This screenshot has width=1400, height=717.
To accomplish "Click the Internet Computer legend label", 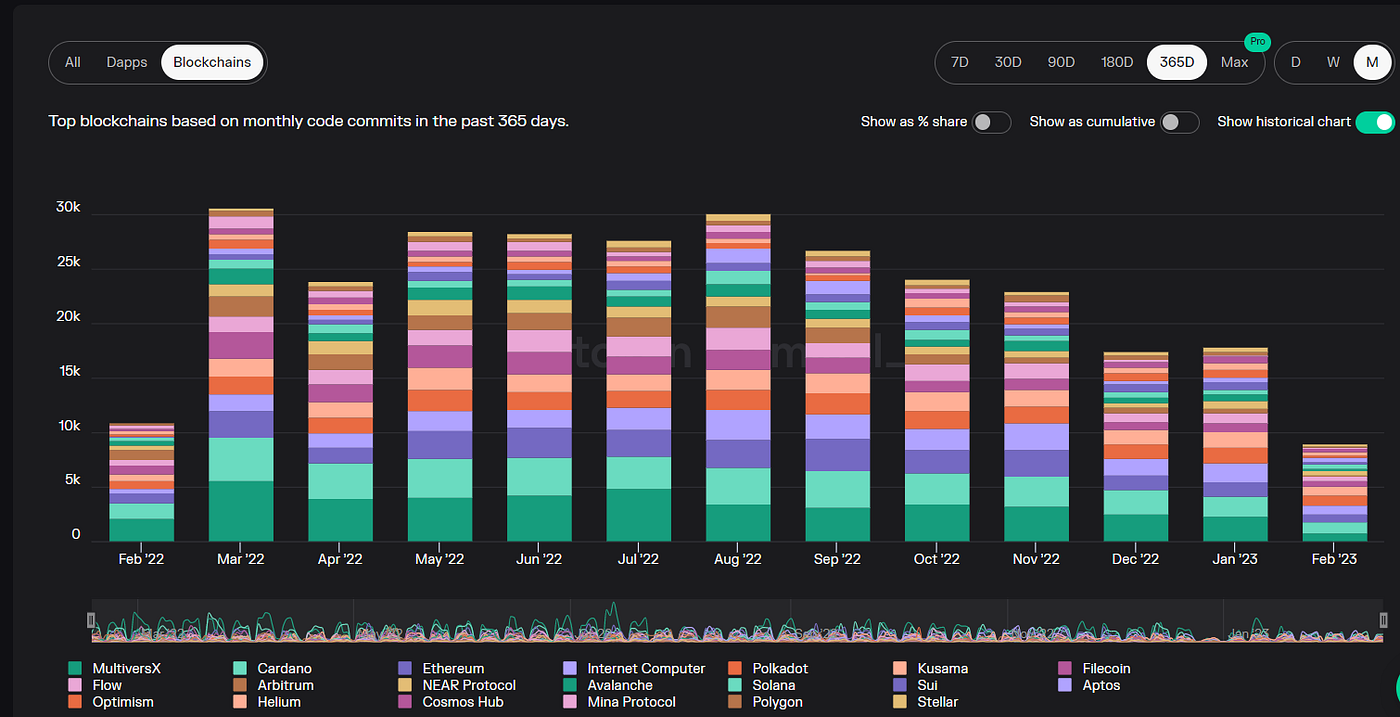I will click(x=646, y=668).
